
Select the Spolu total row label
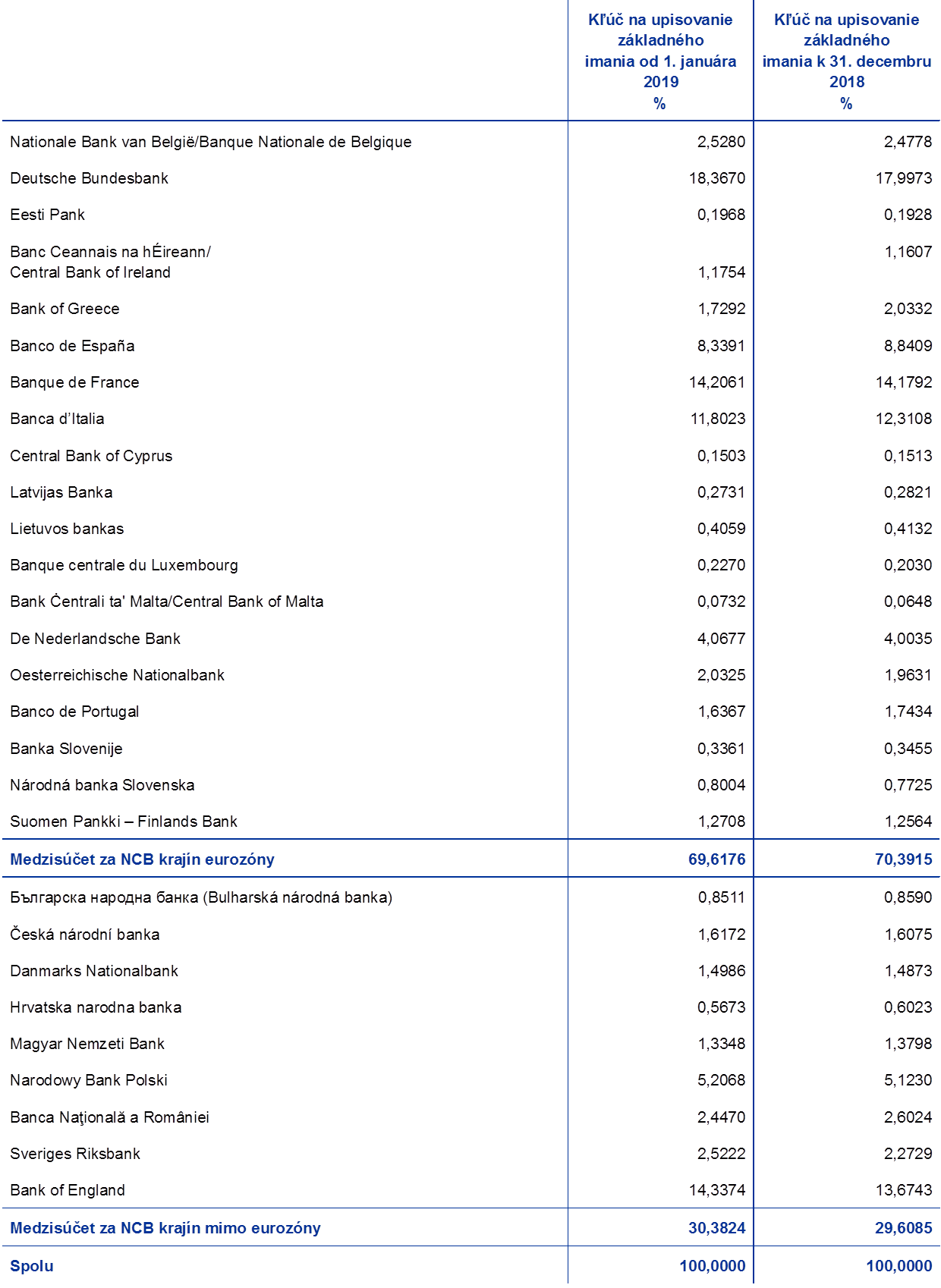pos(31,1266)
